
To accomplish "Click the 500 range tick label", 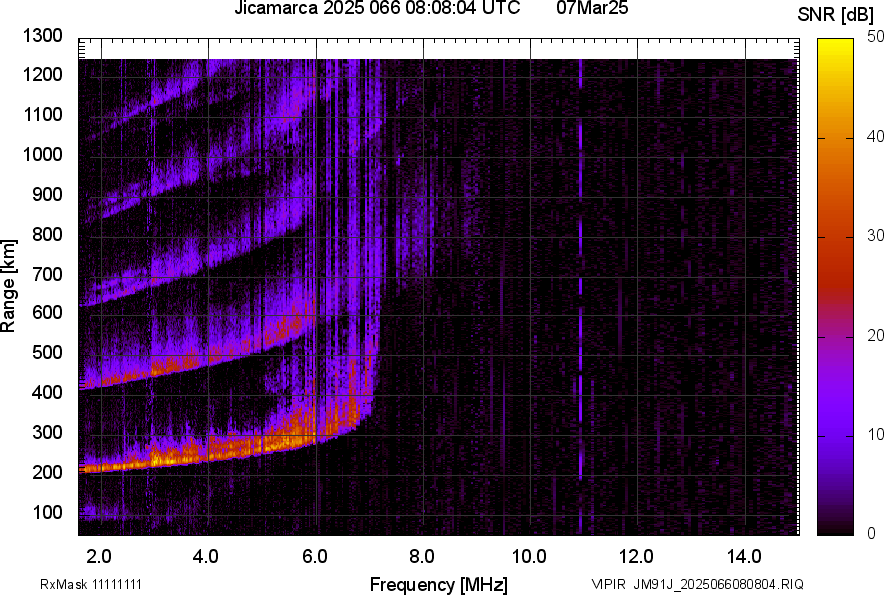I will coord(46,353).
